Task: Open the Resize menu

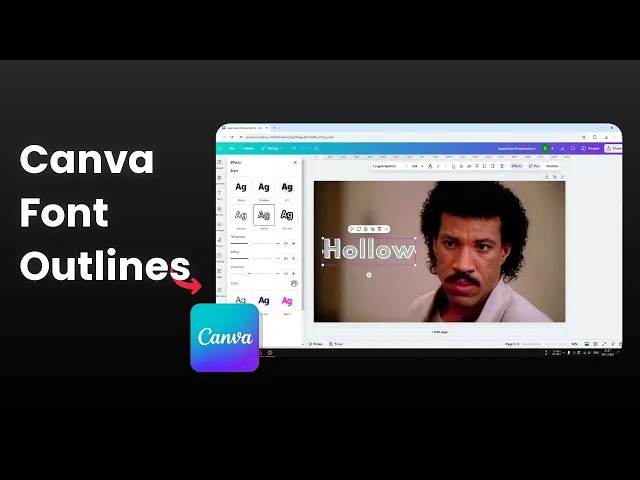Action: (247, 149)
